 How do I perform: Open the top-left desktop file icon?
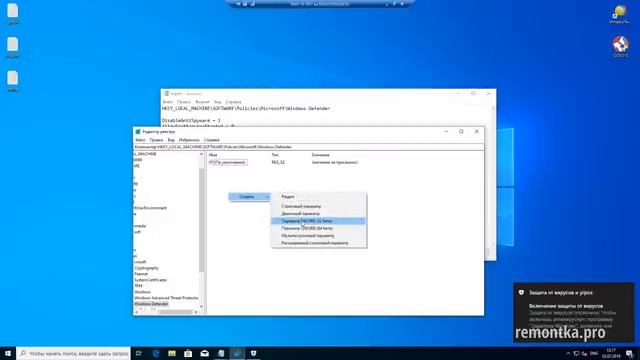pos(13,14)
